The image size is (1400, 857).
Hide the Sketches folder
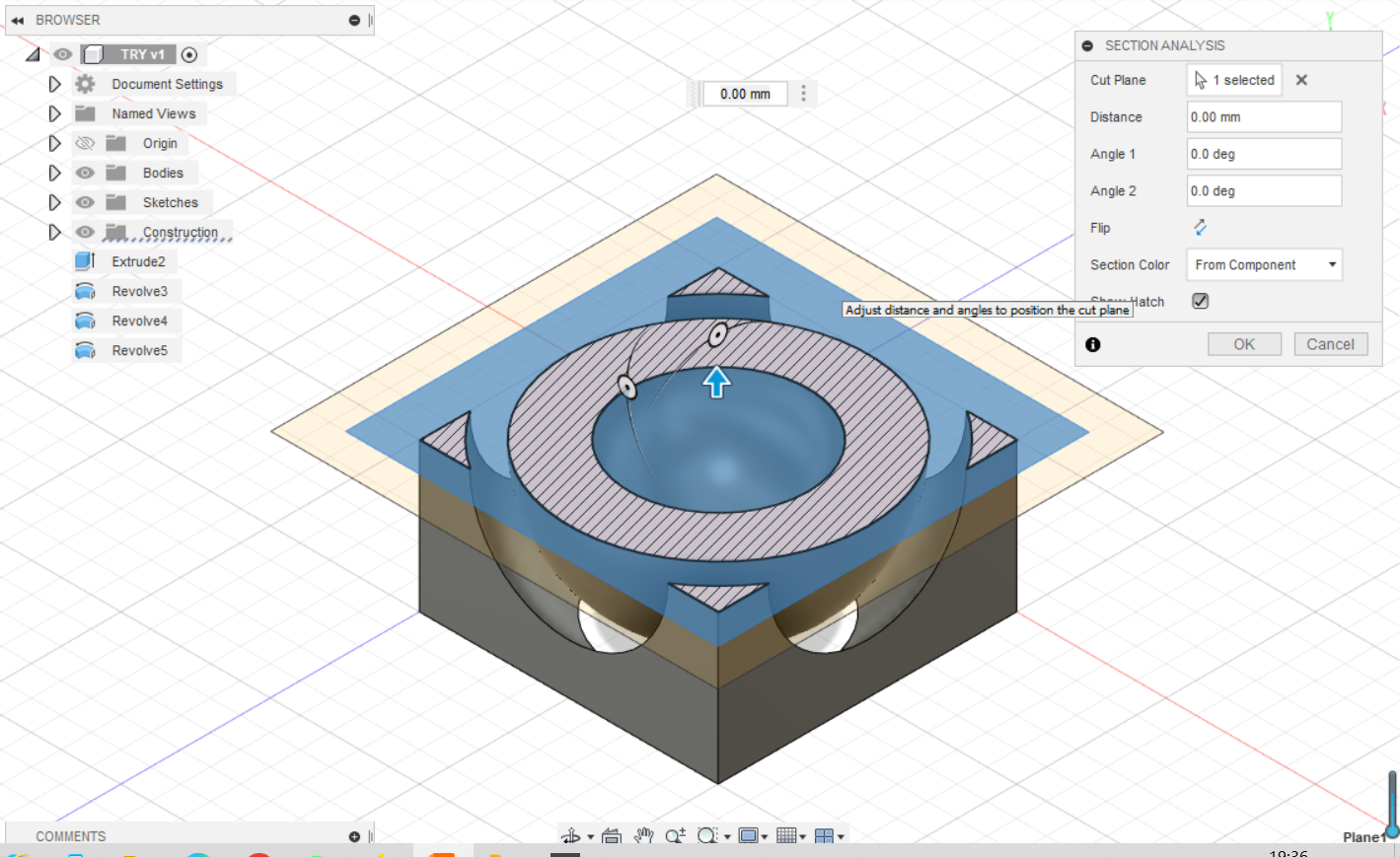(86, 202)
